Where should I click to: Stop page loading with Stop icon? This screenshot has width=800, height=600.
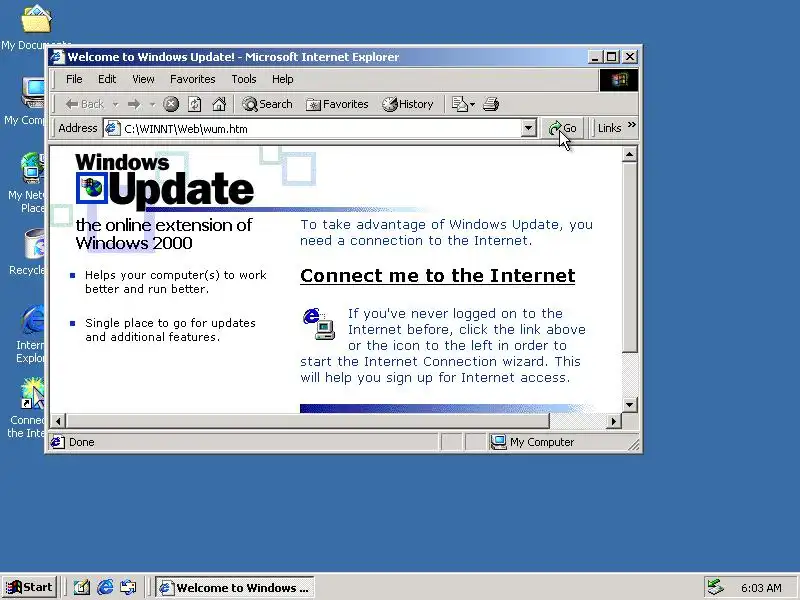pos(171,104)
